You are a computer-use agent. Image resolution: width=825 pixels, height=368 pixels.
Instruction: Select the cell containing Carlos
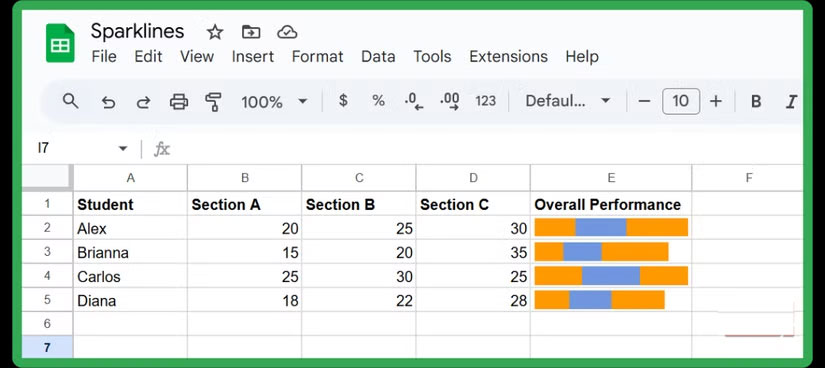(x=130, y=276)
